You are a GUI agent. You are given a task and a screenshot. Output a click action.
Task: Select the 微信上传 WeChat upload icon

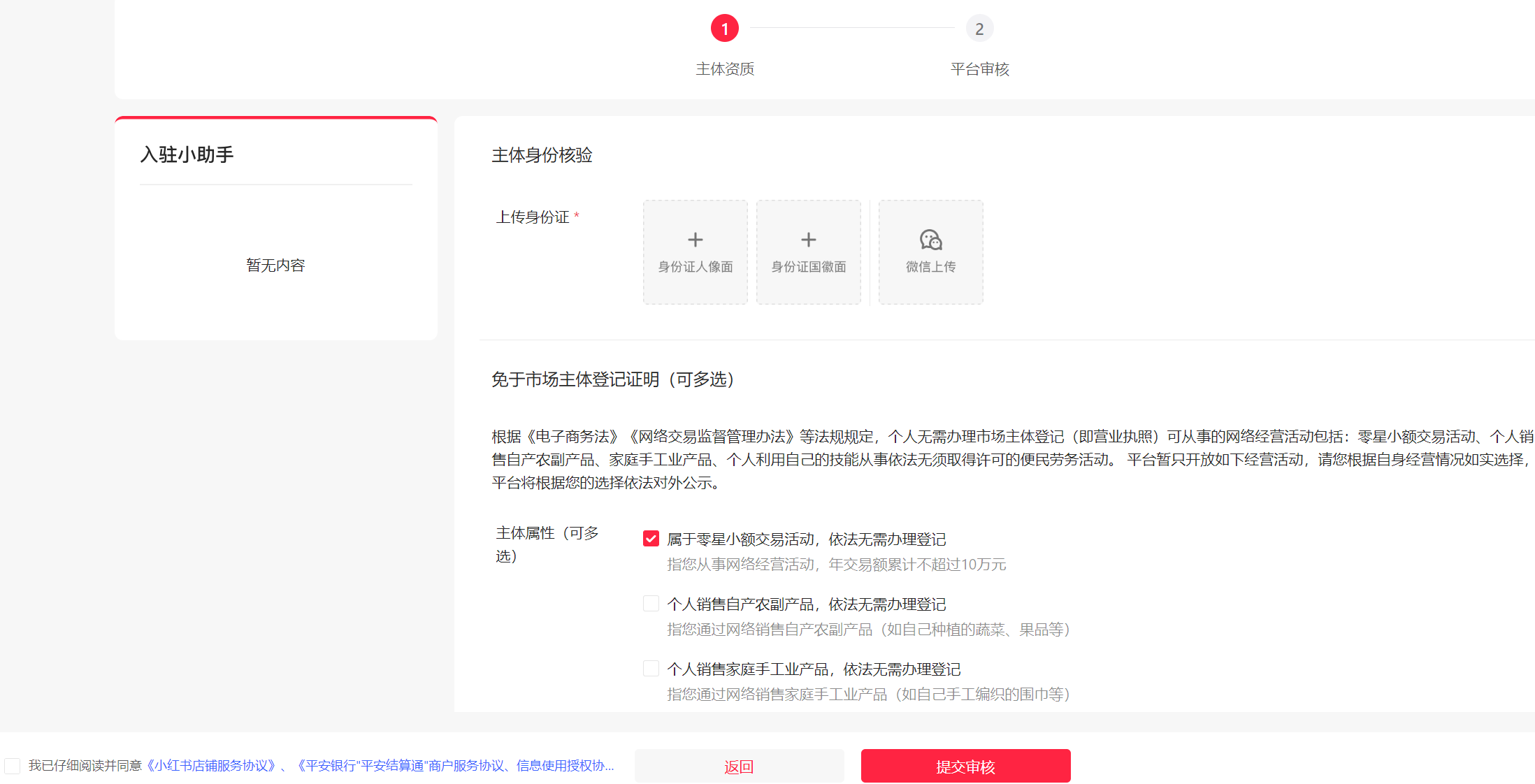pos(930,240)
